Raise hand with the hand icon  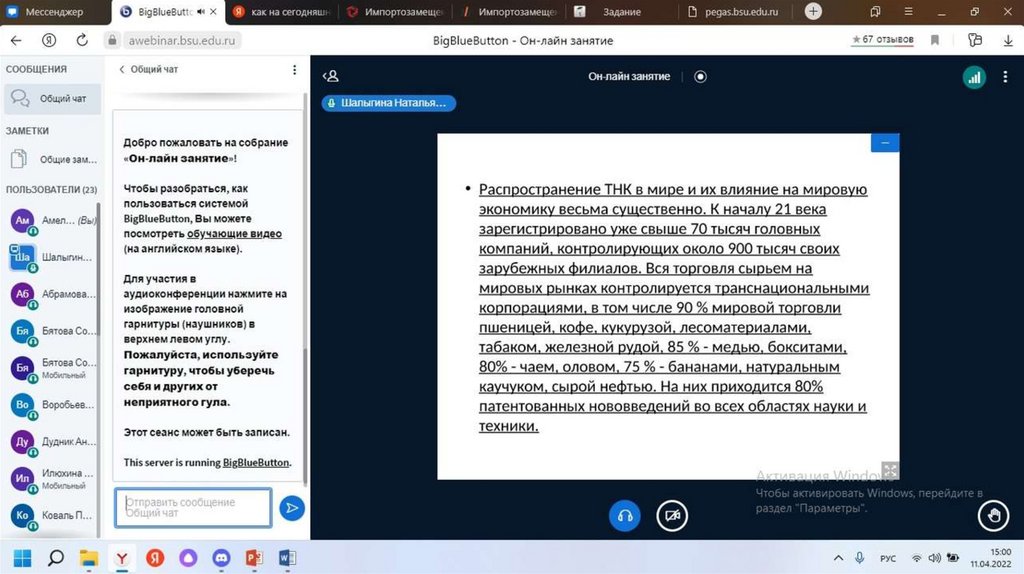click(x=993, y=515)
